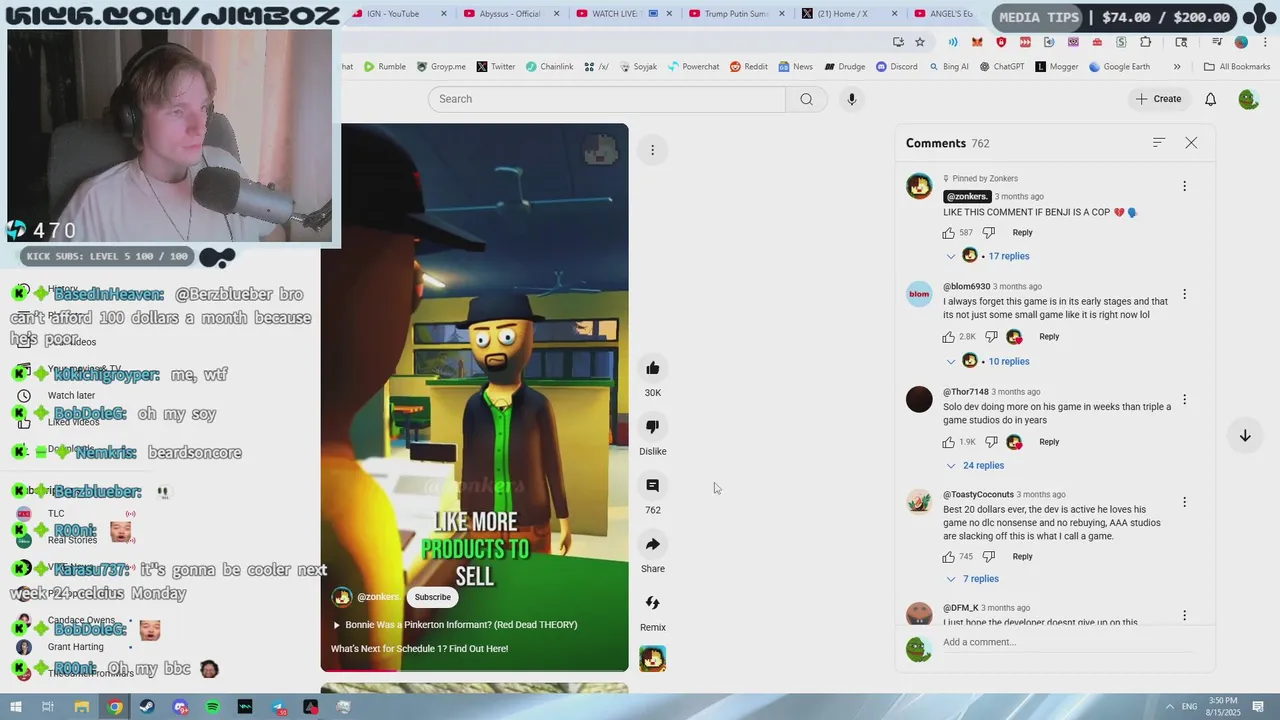
Task: Close the Comments panel
Action: tap(1191, 143)
